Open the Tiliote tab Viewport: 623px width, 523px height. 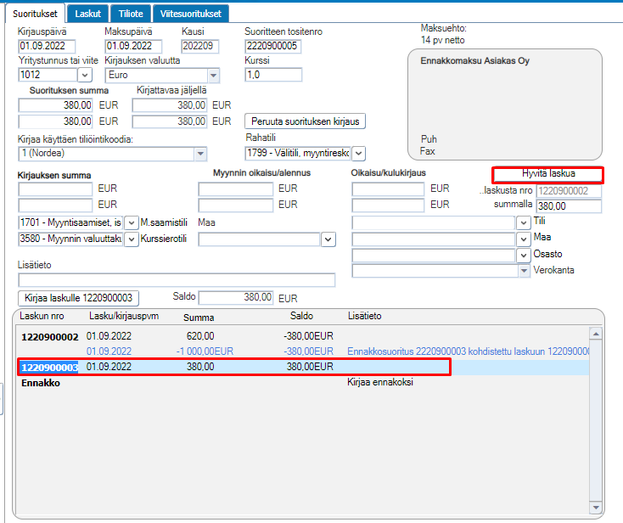[x=131, y=14]
